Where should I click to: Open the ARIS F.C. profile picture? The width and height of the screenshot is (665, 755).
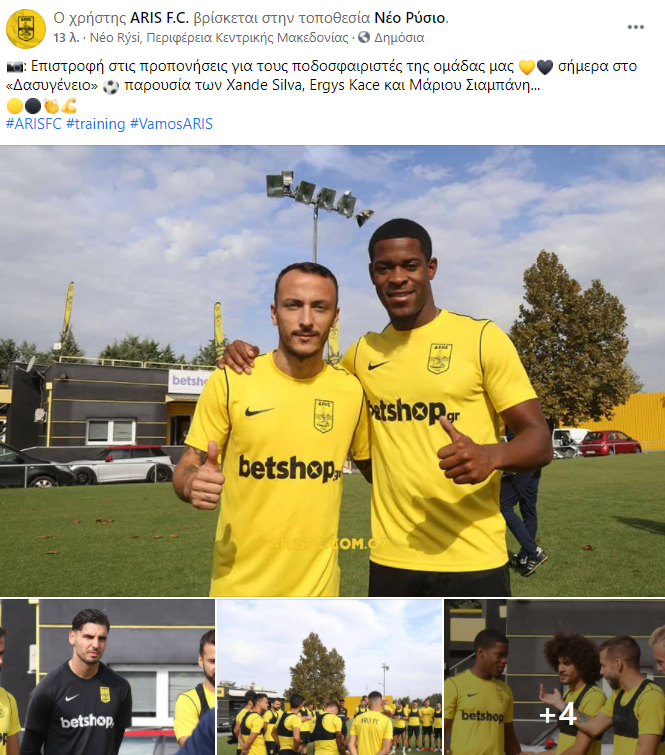[x=26, y=28]
